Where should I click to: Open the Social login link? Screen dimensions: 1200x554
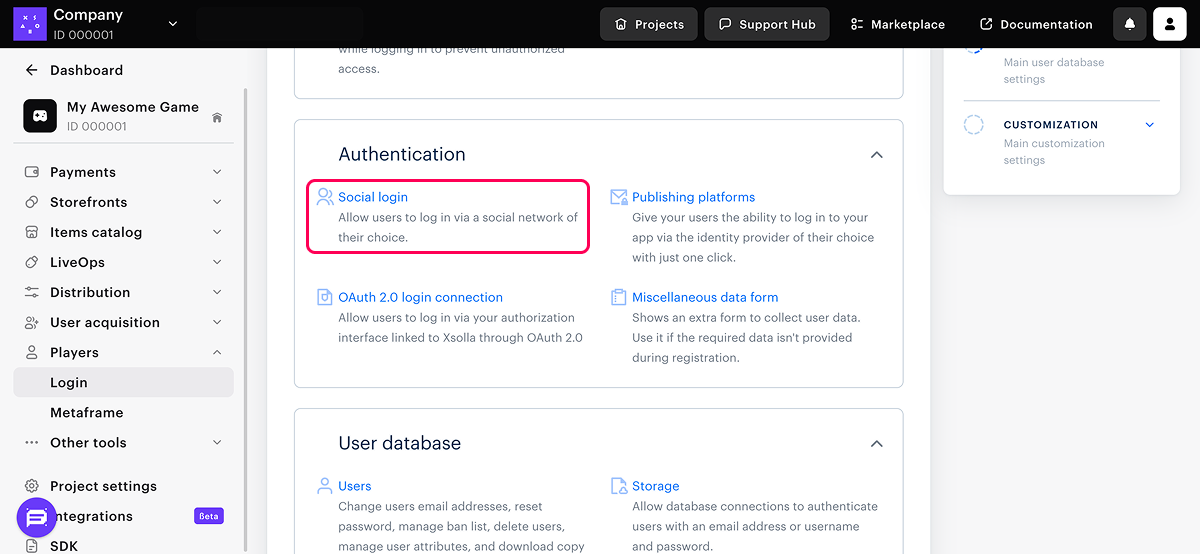coord(373,197)
